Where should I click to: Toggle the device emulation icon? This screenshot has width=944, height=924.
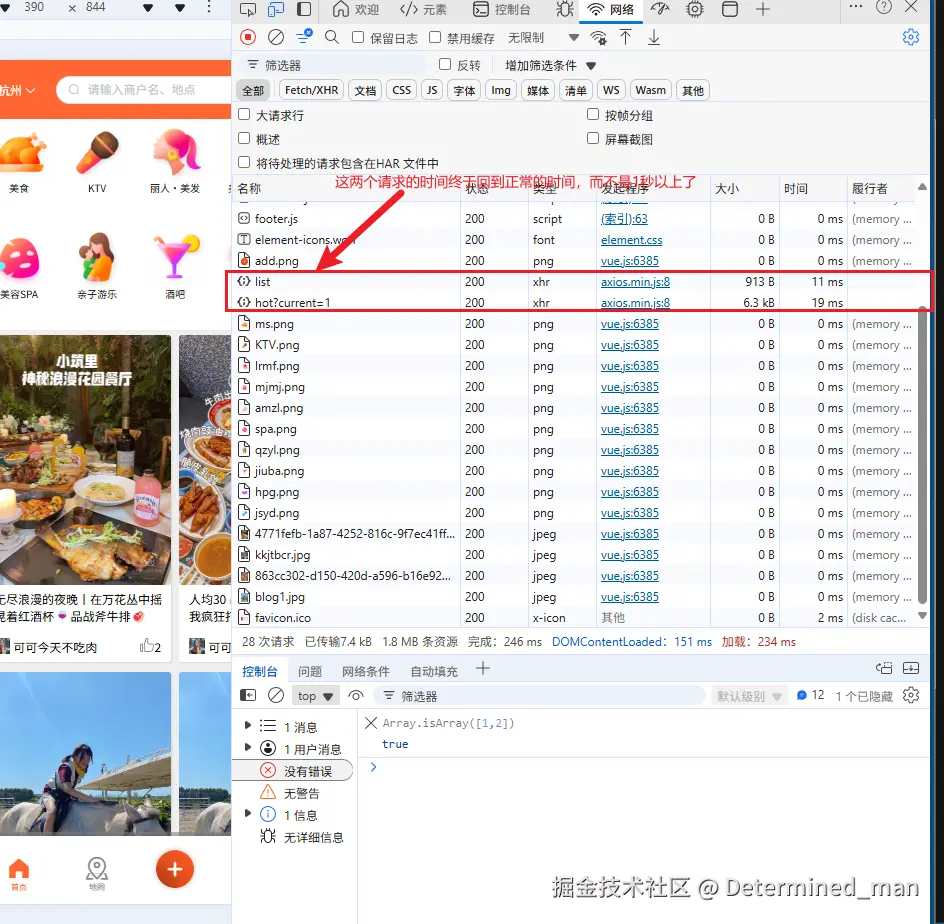(x=276, y=10)
